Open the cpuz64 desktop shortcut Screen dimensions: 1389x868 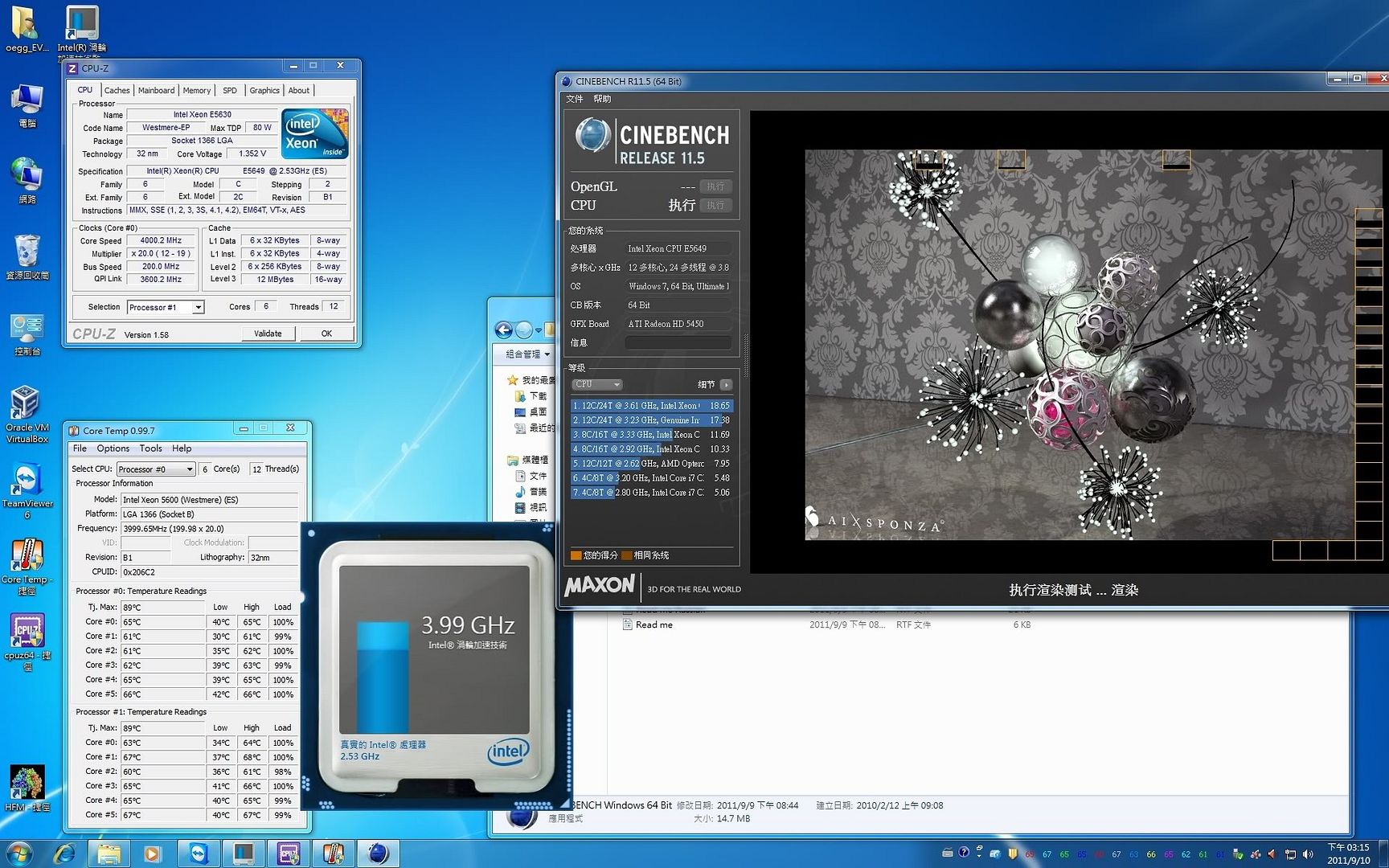tap(27, 642)
